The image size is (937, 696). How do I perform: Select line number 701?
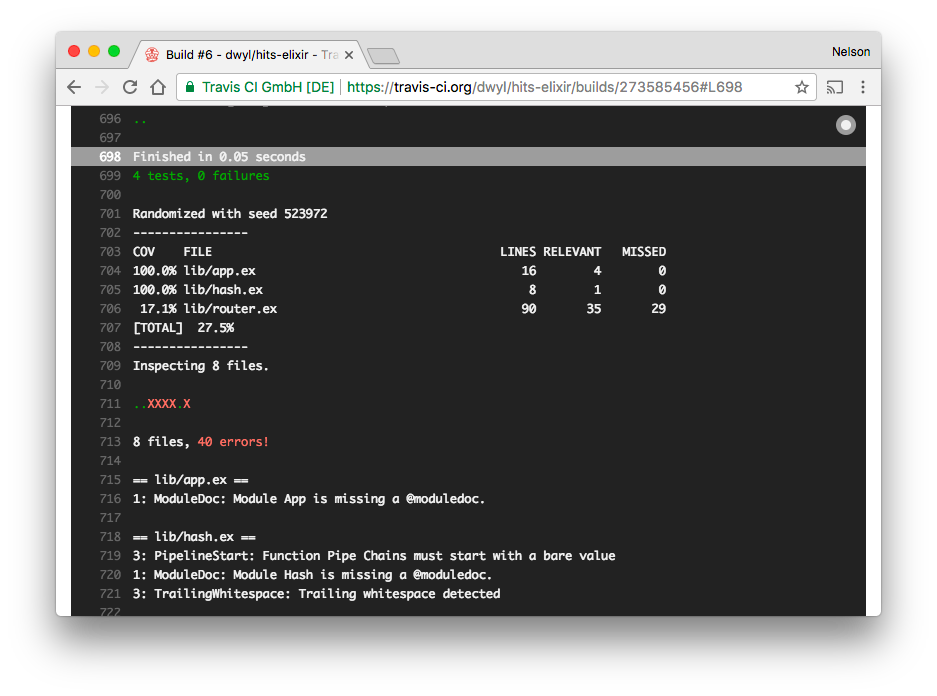pos(110,214)
